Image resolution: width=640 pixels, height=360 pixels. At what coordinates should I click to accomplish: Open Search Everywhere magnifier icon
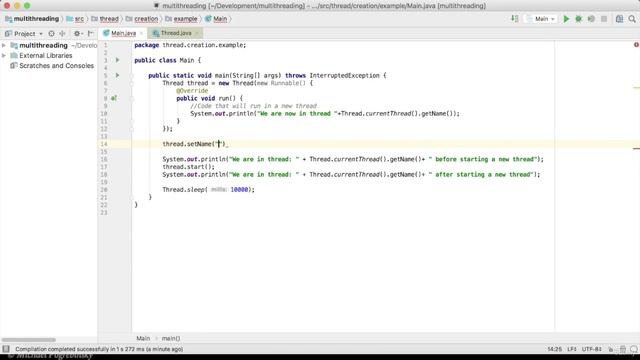click(x=632, y=19)
